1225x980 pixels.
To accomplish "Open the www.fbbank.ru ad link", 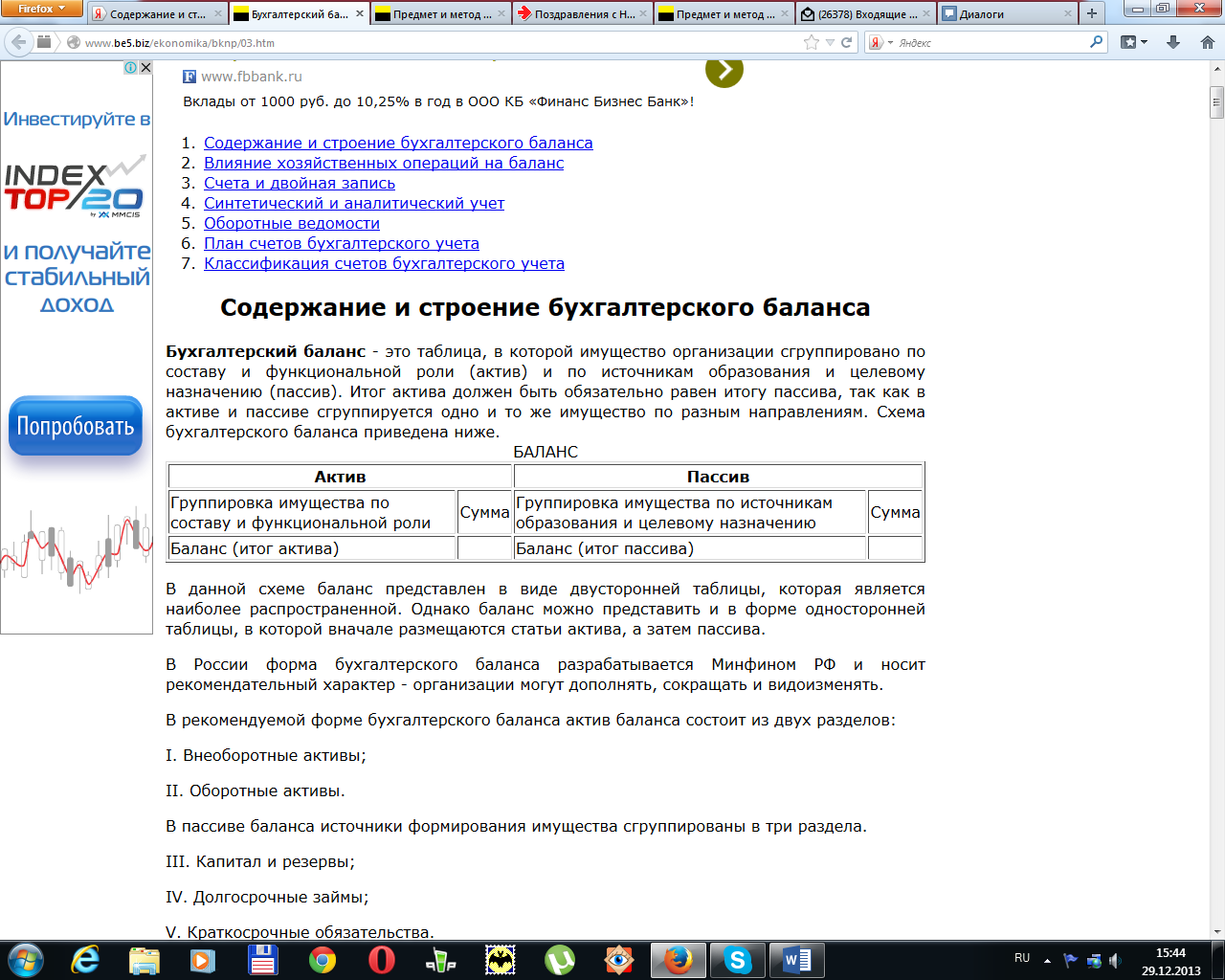I will pos(252,77).
